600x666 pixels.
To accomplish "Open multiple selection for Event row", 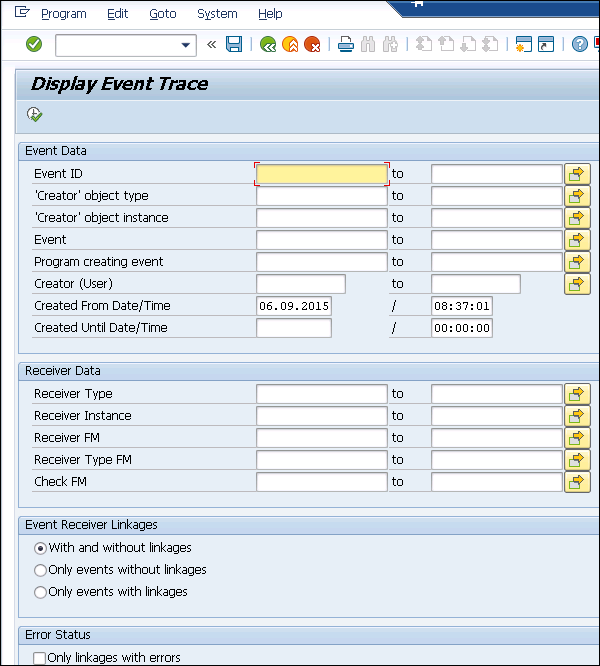I will [577, 240].
